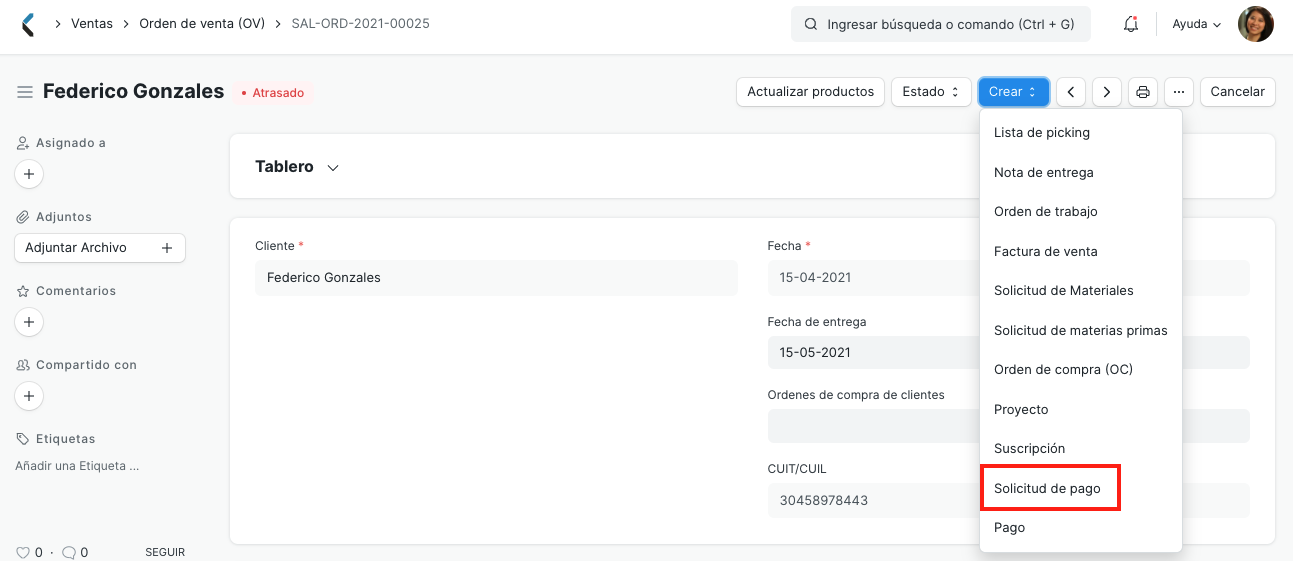
Task: Go to next document arrow
Action: [1106, 92]
